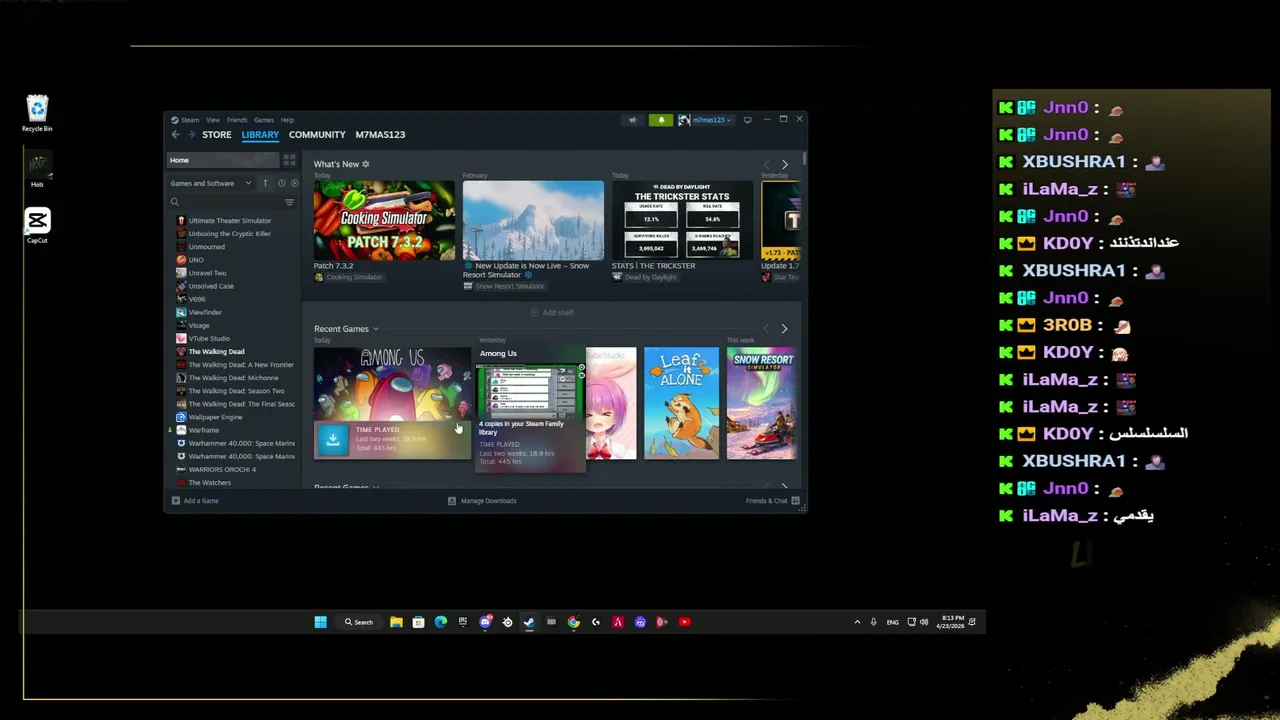Go back with the Steam back arrow
This screenshot has width=1280, height=720.
click(175, 135)
